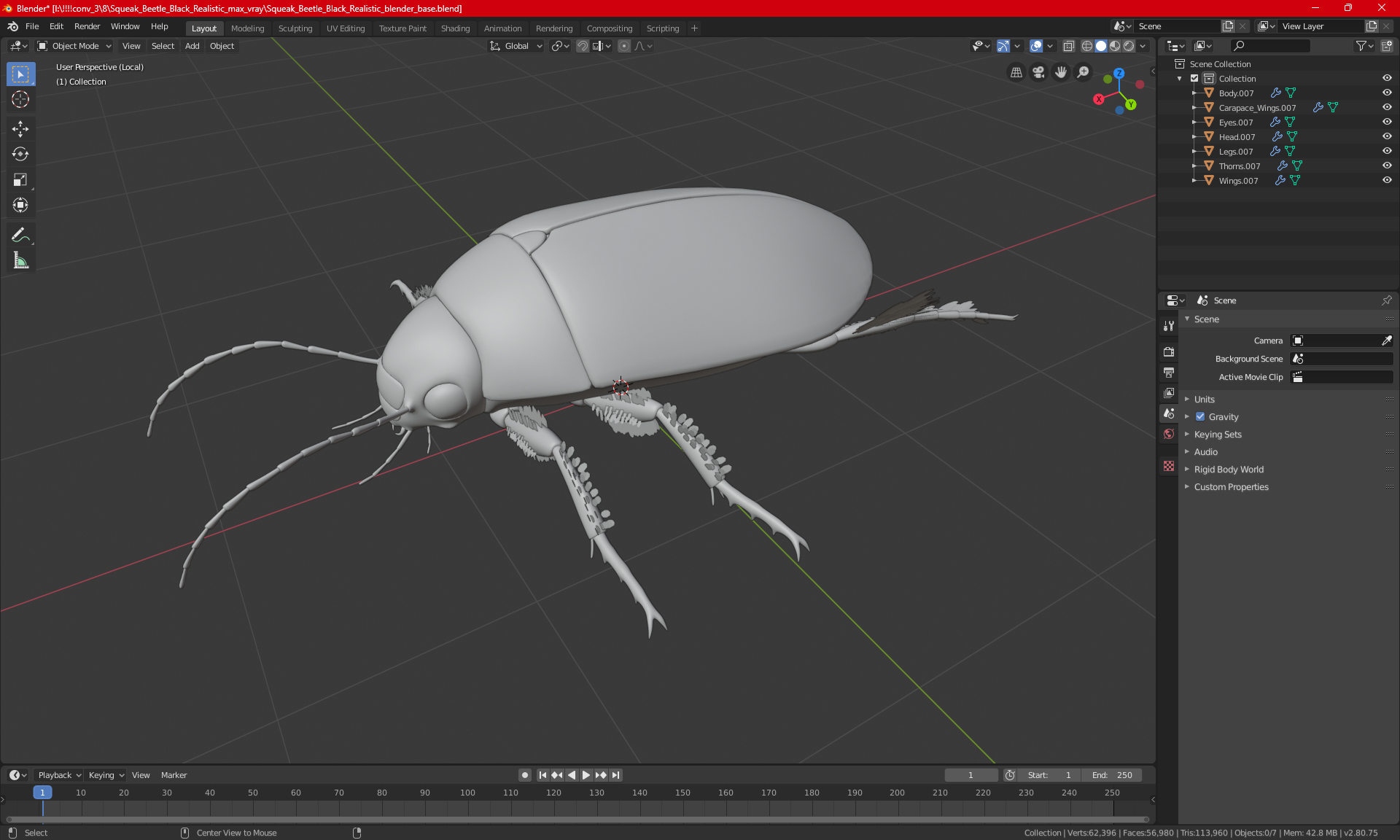This screenshot has height=840, width=1400.
Task: Select the Select Box tool
Action: pos(20,74)
